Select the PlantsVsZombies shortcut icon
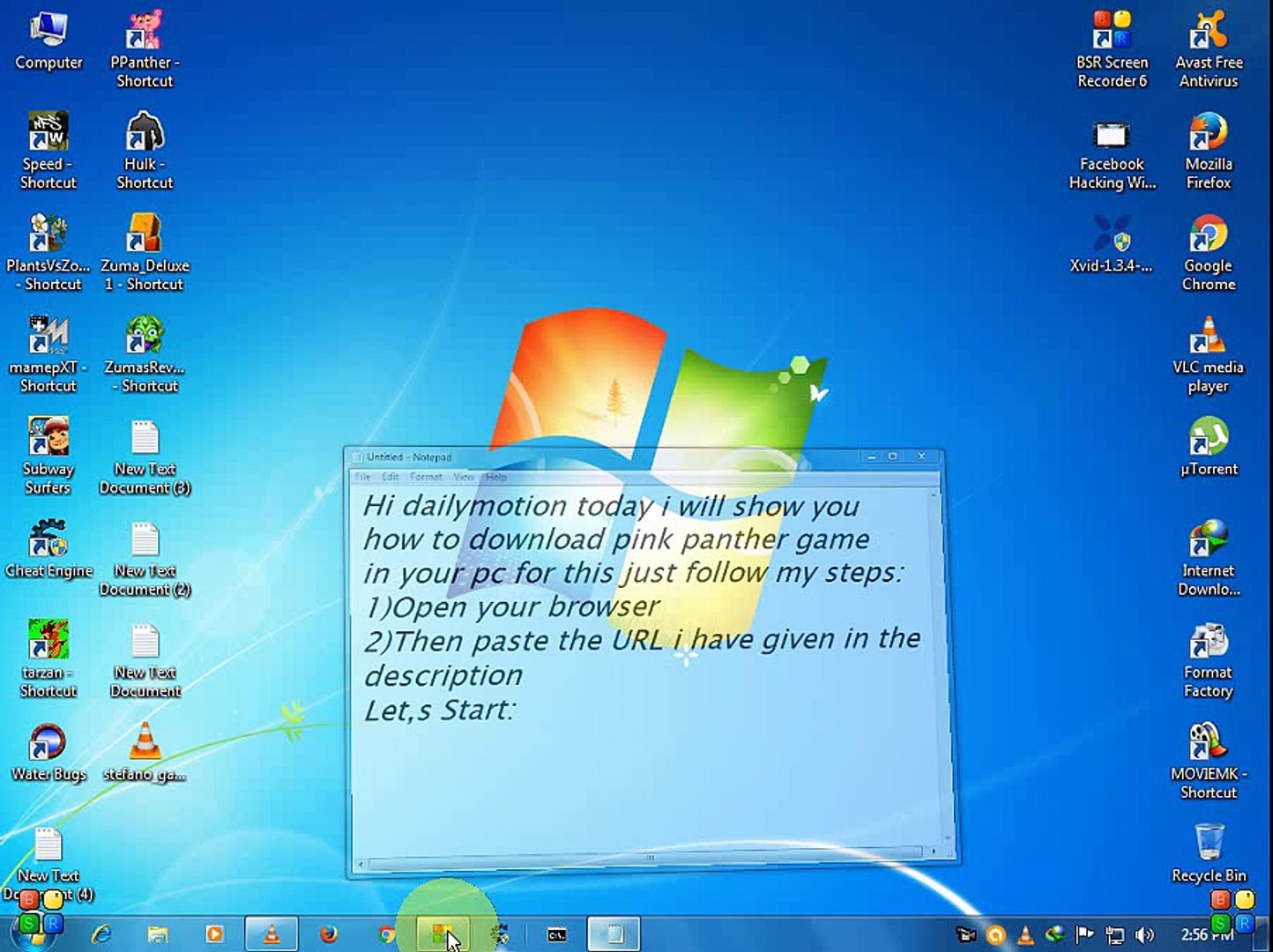The width and height of the screenshot is (1273, 952). click(x=48, y=254)
